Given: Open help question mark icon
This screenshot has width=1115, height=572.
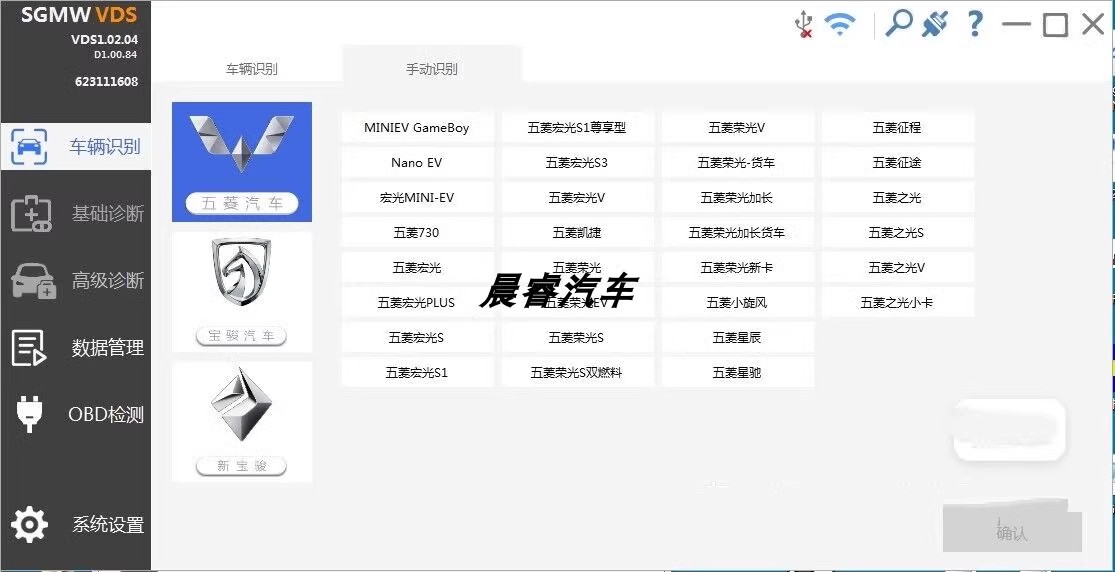Looking at the screenshot, I should point(975,23).
